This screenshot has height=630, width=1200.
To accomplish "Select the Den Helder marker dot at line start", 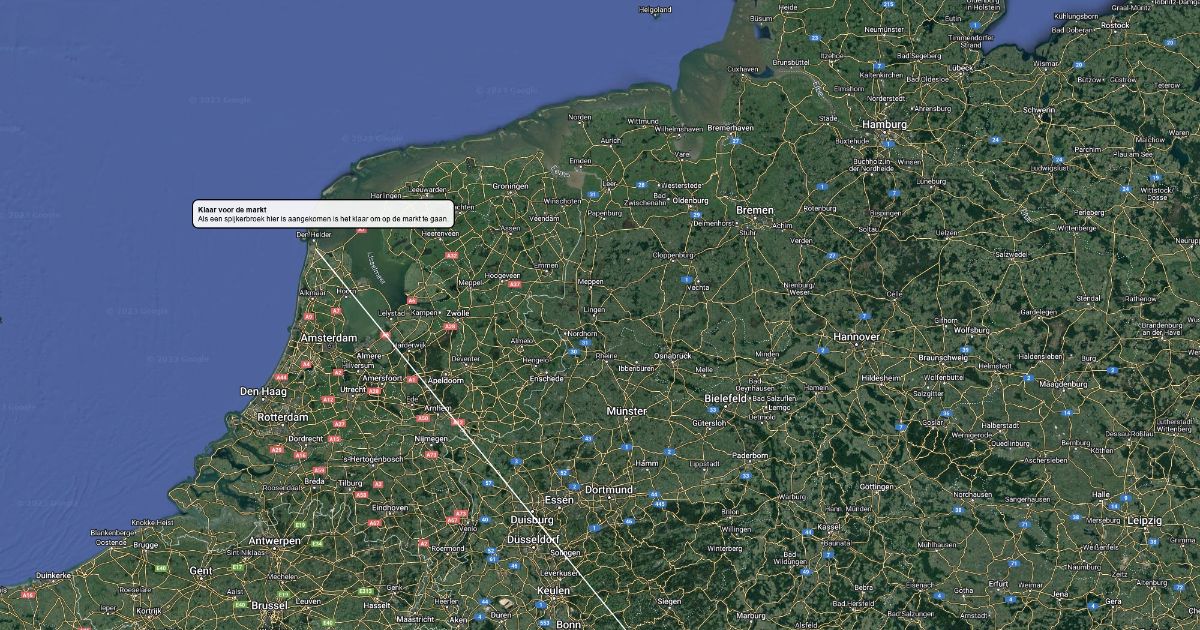I will [x=314, y=241].
